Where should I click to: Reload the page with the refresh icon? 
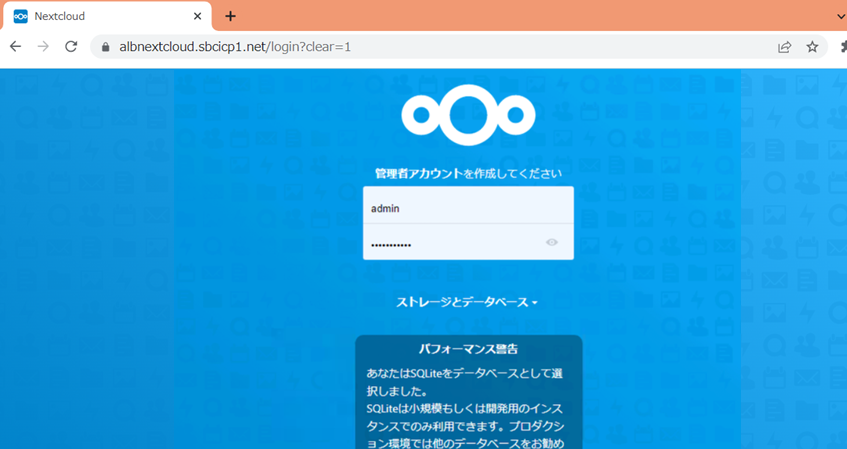tap(71, 46)
